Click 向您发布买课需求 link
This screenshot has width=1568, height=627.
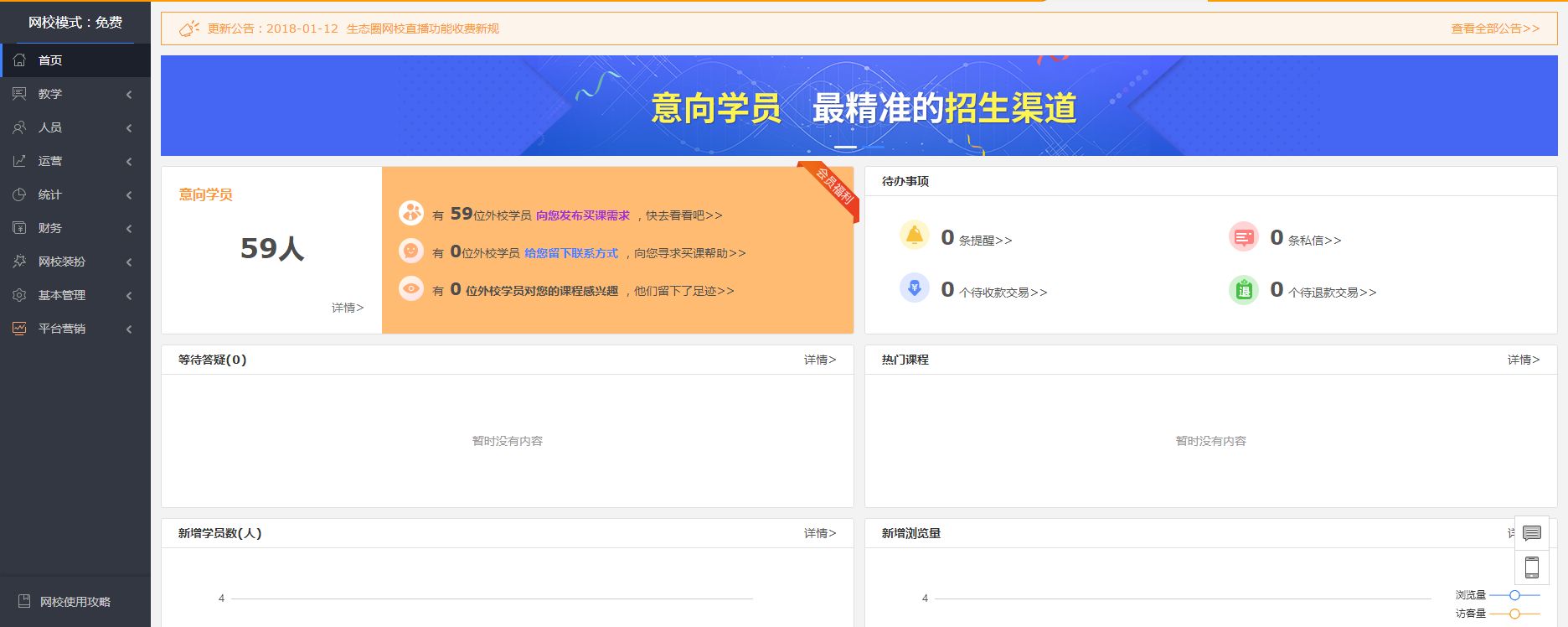[582, 215]
